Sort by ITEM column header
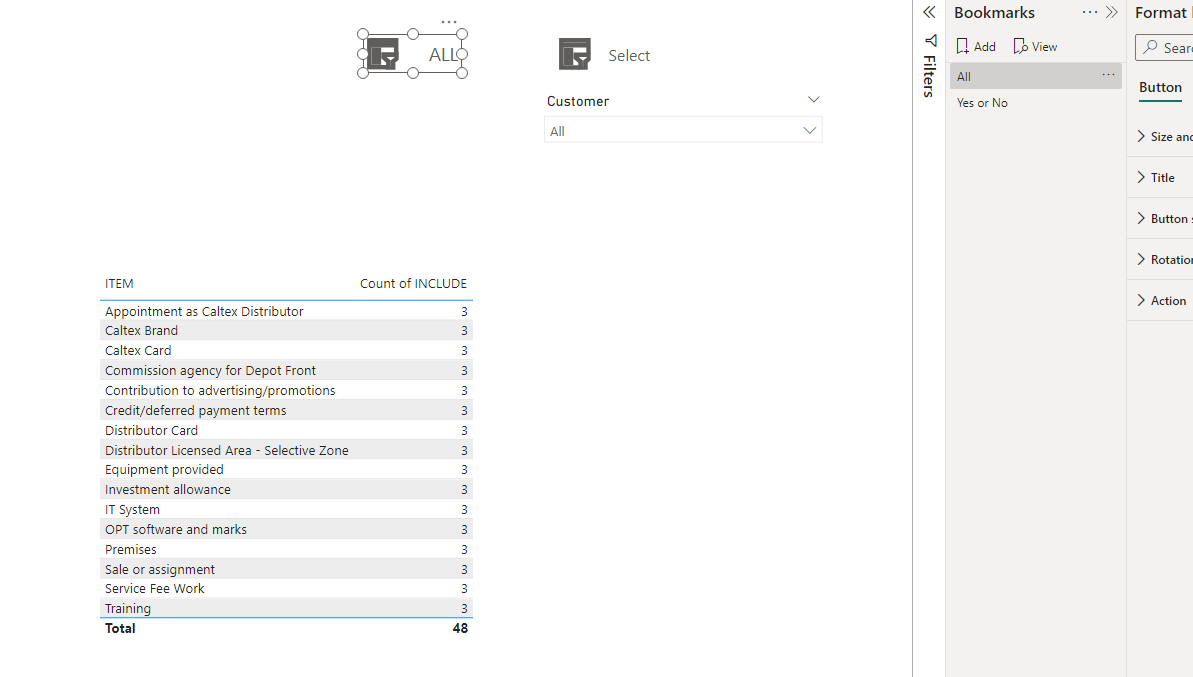The width and height of the screenshot is (1193, 677). 119,284
